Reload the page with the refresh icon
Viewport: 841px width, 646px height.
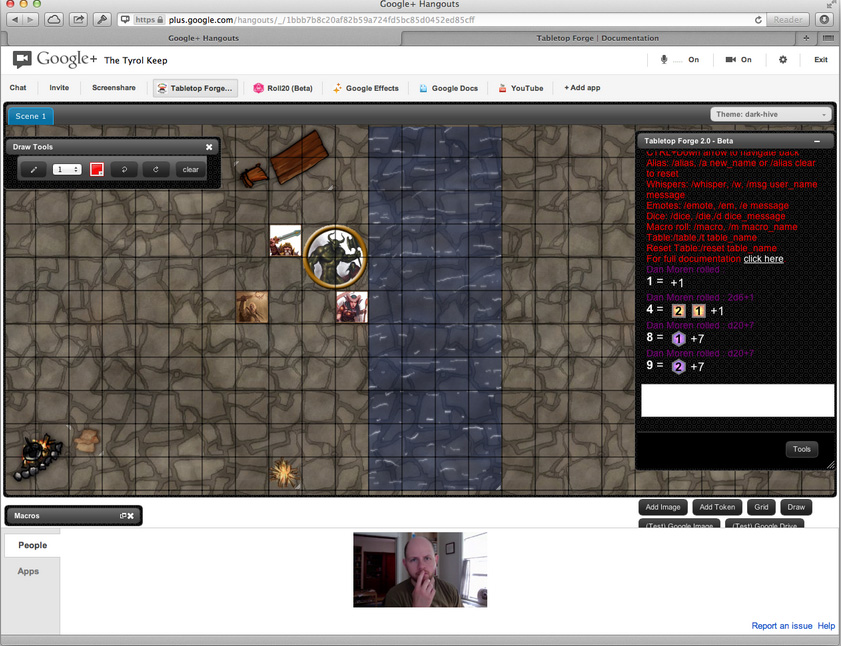[x=758, y=20]
